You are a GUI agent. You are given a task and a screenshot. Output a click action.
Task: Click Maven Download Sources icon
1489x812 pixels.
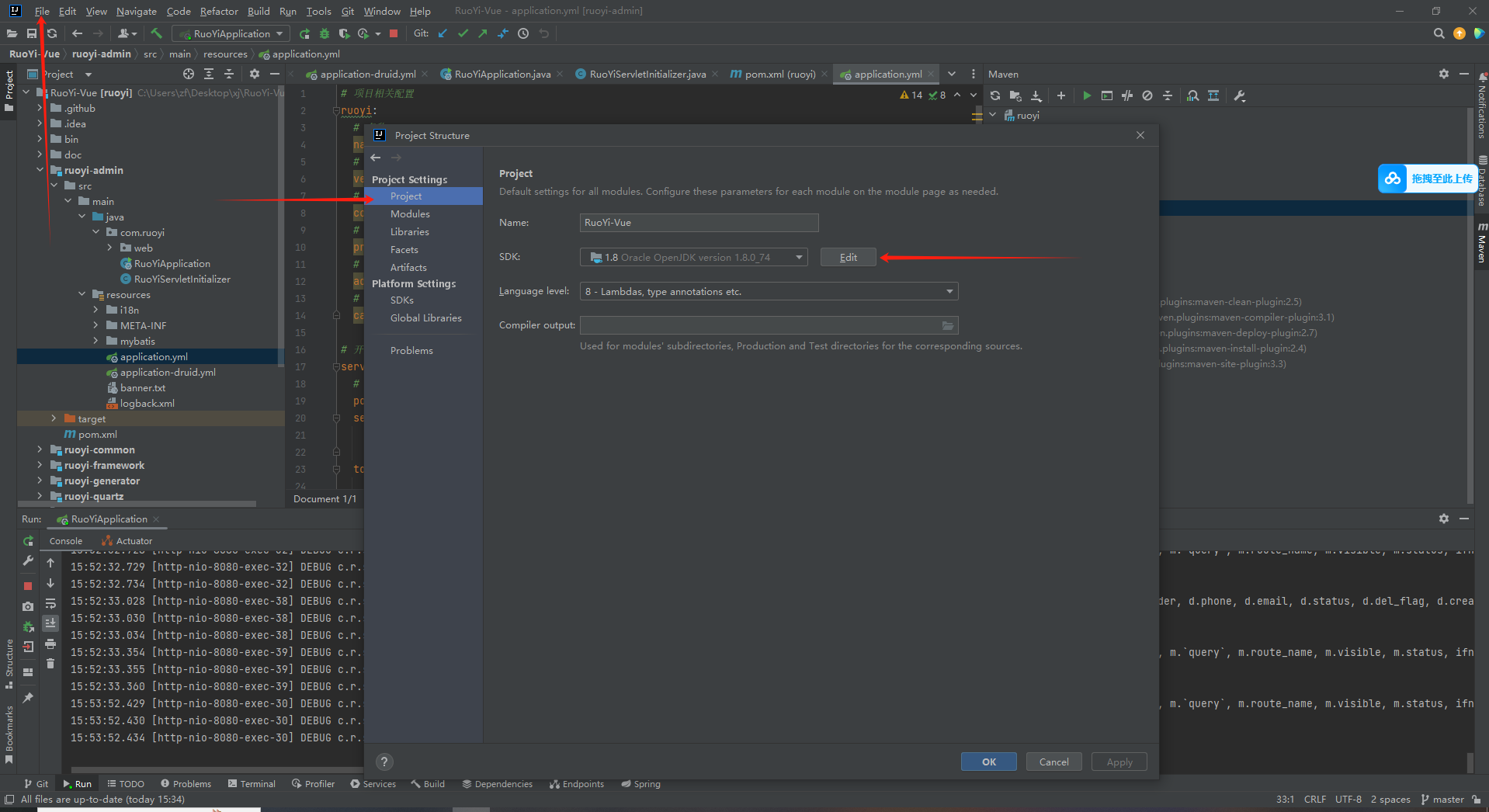point(1036,95)
